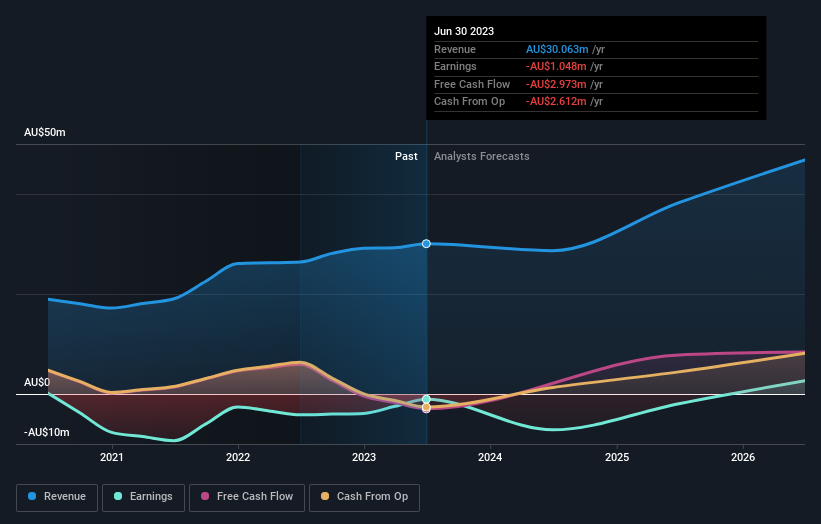Click the AU$30.063m revenue value
Viewport: 821px width, 524px height.
coord(557,49)
